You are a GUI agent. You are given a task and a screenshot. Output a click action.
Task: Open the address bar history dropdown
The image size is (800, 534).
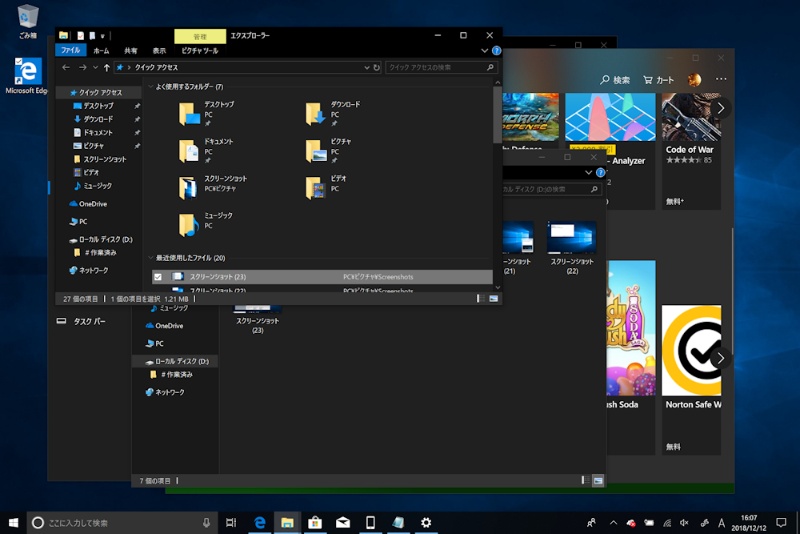(366, 67)
